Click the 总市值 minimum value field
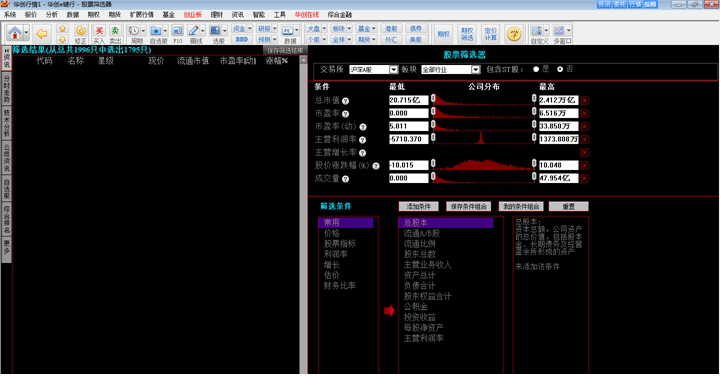 (x=408, y=100)
